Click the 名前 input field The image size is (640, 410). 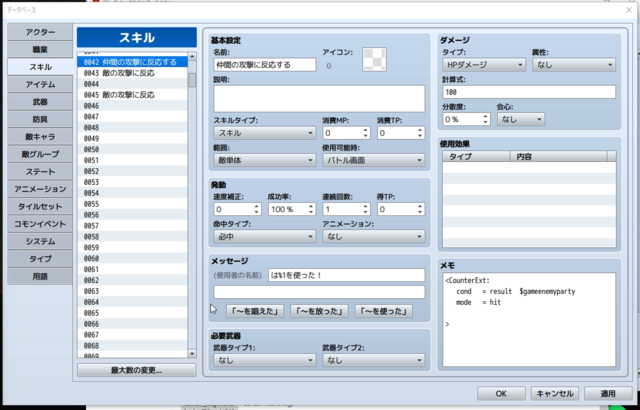point(264,64)
